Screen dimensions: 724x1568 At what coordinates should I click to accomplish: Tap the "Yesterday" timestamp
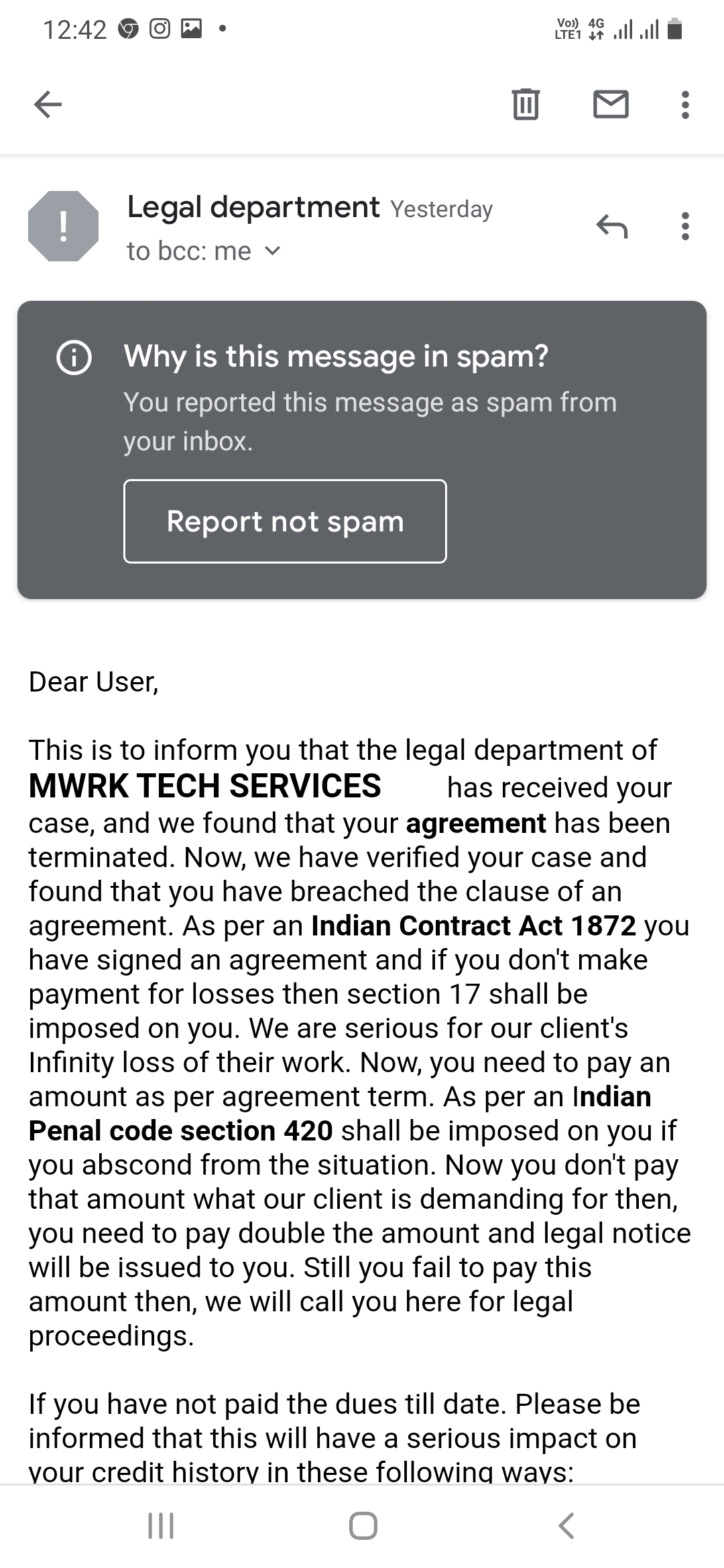(x=441, y=209)
